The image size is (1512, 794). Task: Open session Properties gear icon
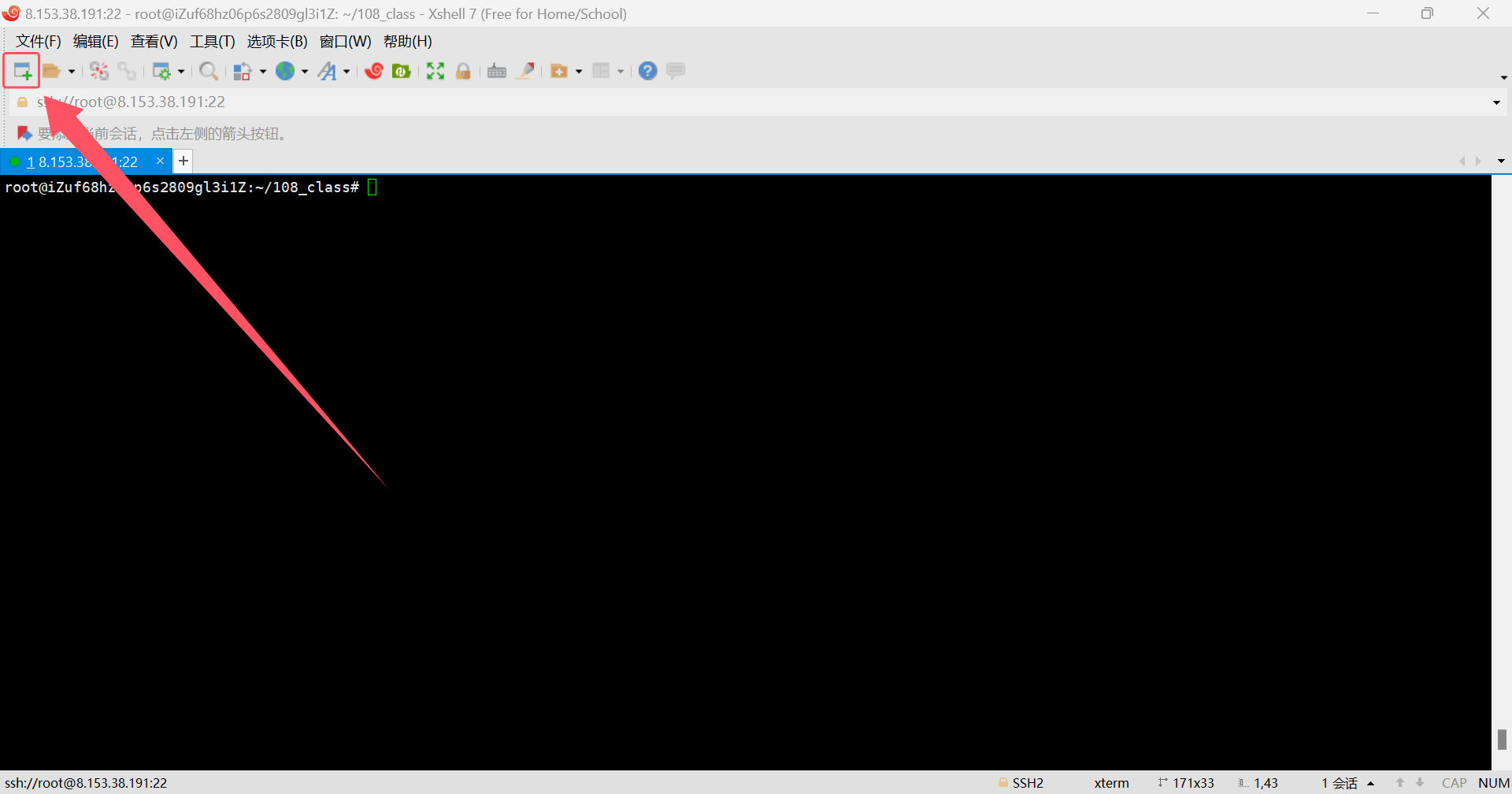click(x=161, y=72)
